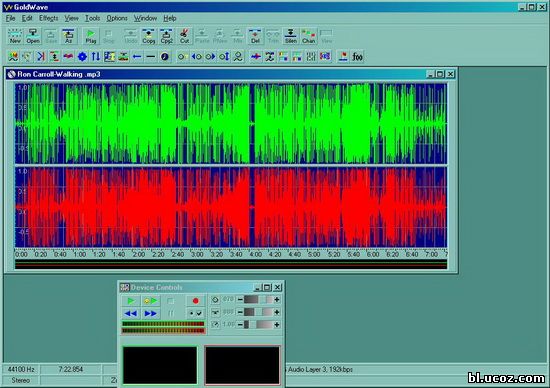Open the File menu

(11, 18)
